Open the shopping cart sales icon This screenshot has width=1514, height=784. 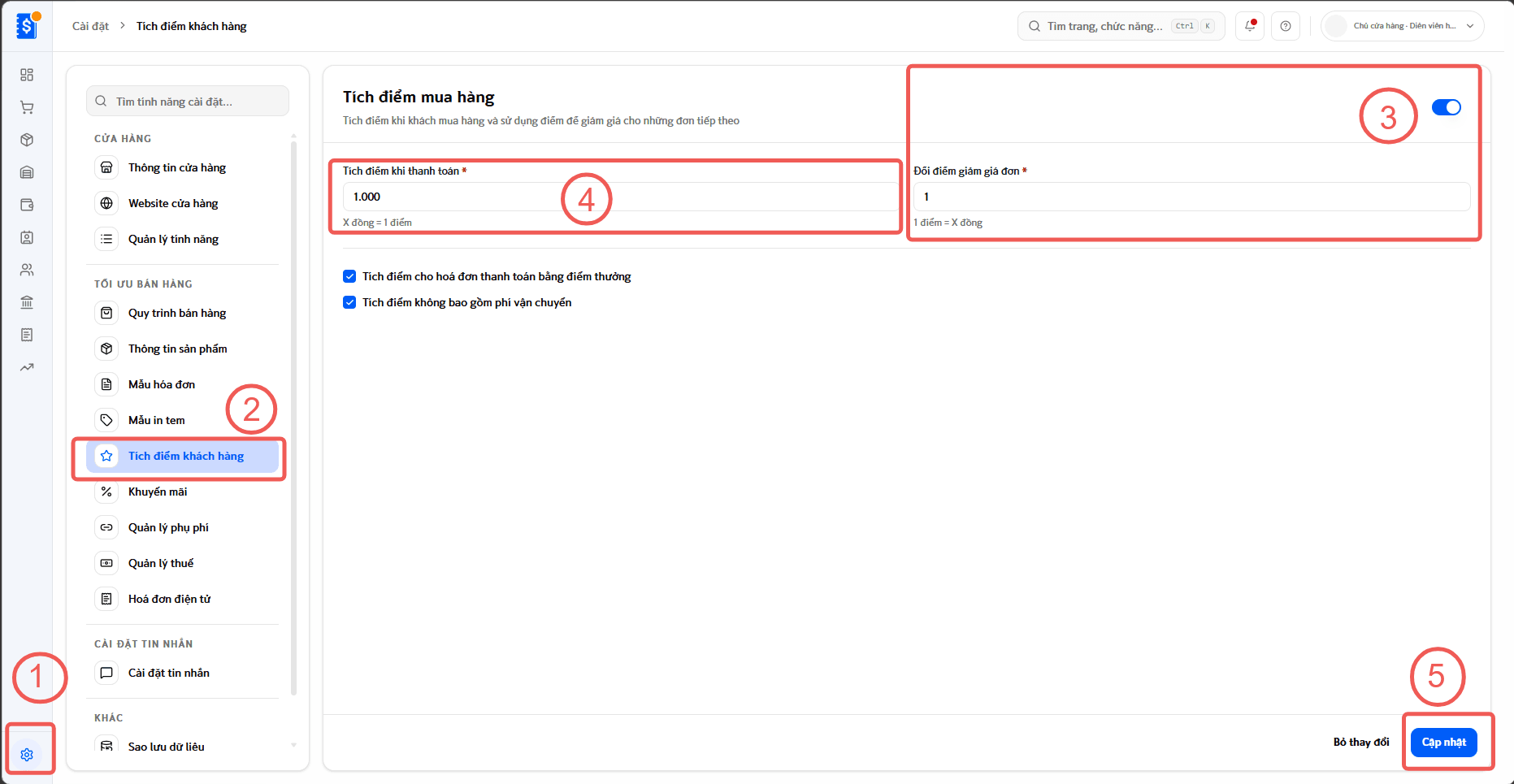(x=27, y=107)
